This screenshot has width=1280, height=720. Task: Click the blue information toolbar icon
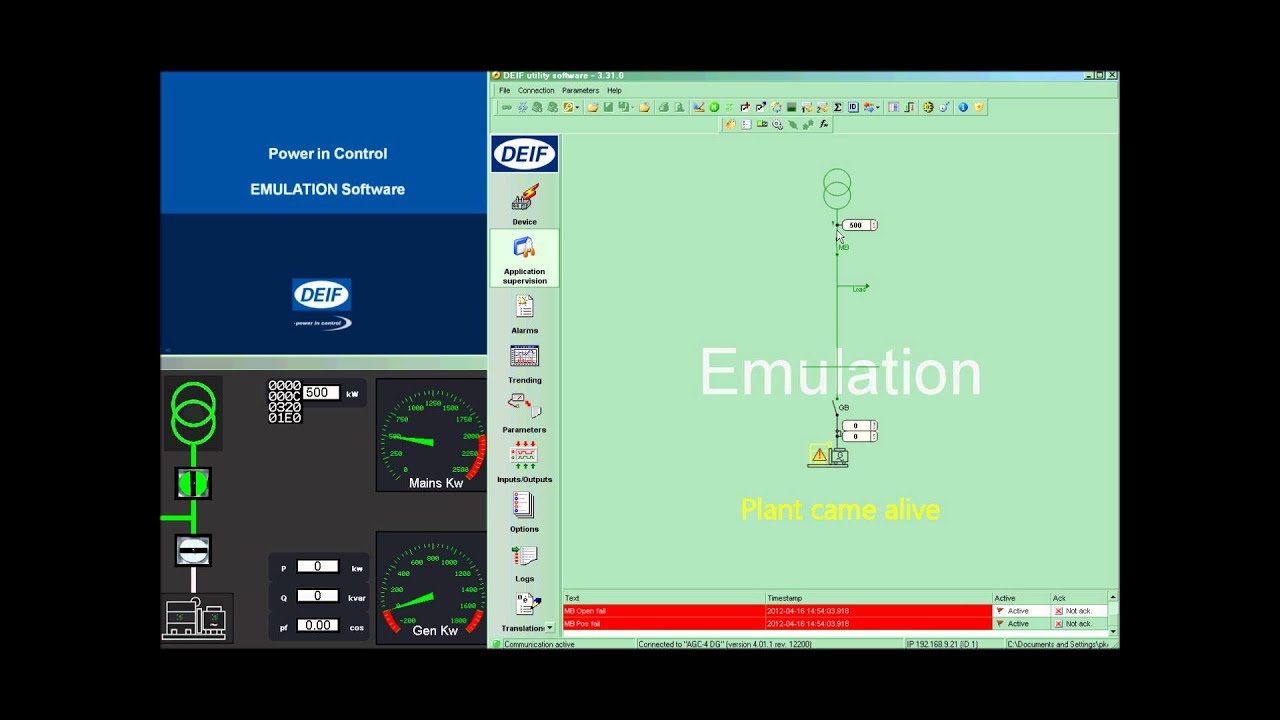963,107
